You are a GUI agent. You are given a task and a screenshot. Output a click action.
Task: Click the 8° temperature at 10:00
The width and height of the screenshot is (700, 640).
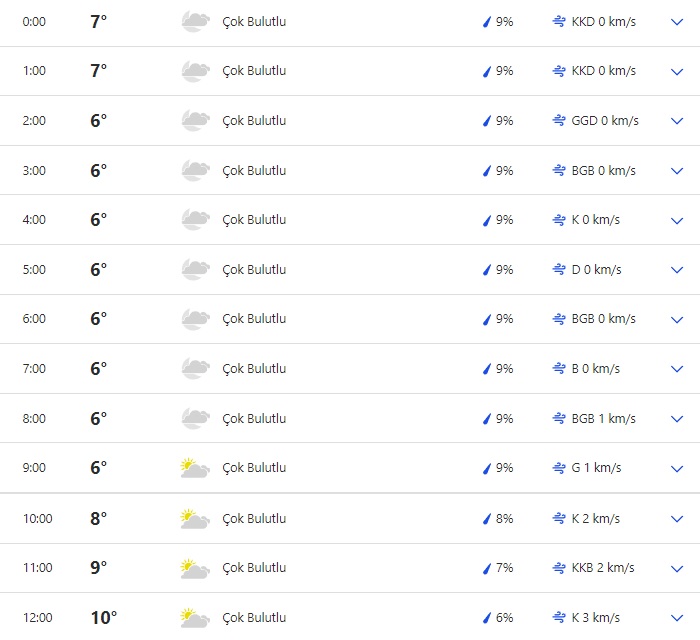98,519
